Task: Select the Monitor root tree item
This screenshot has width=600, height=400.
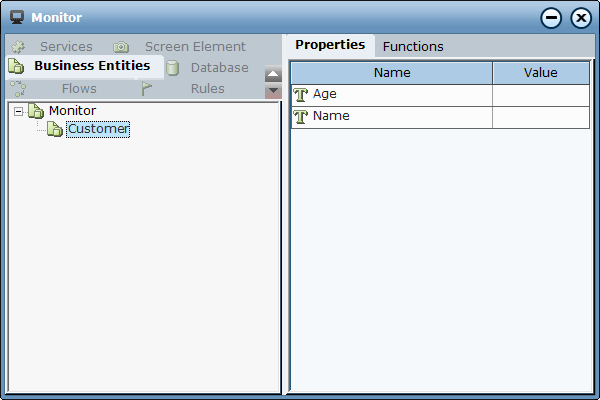Action: [x=72, y=110]
